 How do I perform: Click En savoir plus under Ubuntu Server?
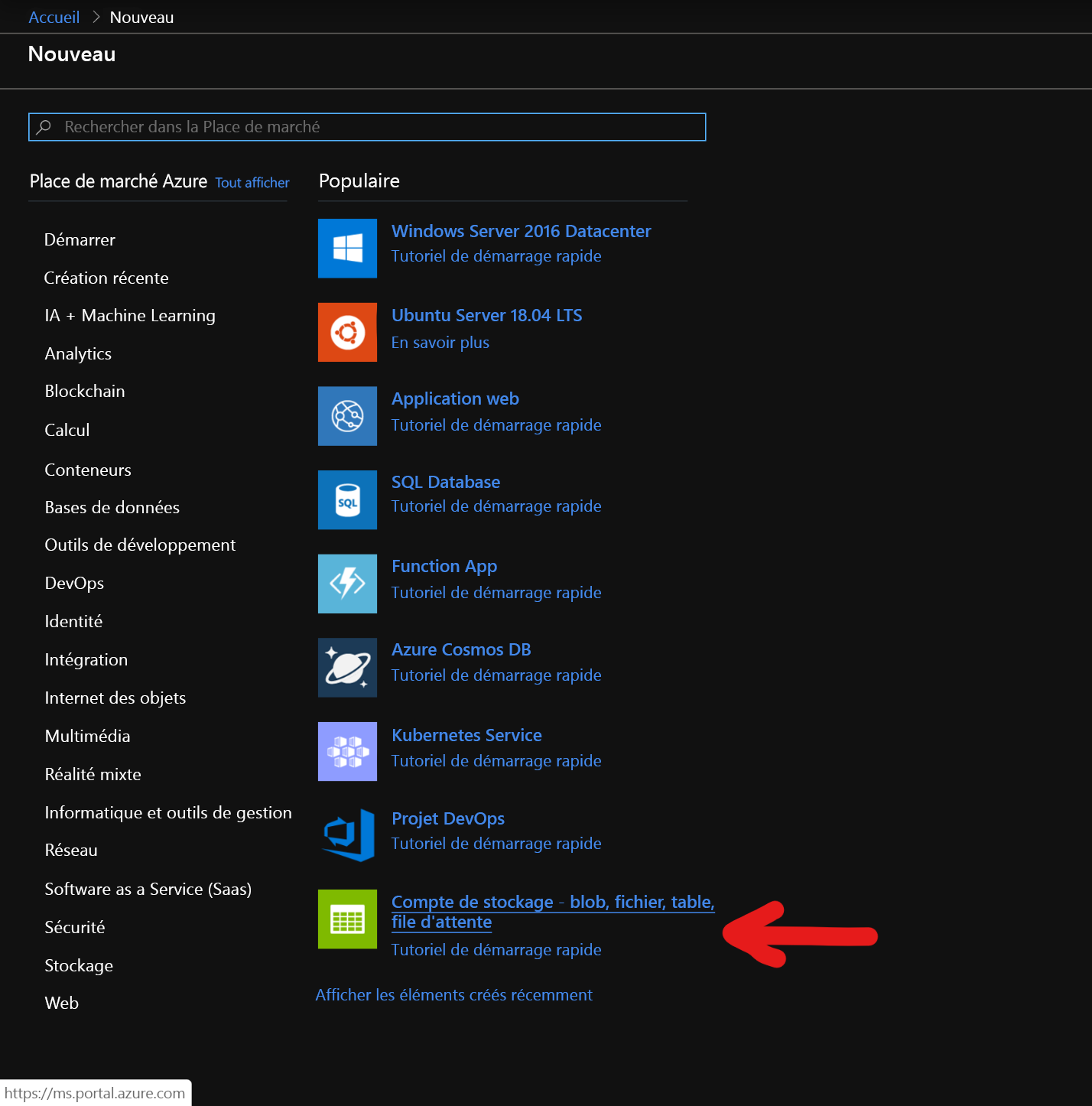click(440, 343)
